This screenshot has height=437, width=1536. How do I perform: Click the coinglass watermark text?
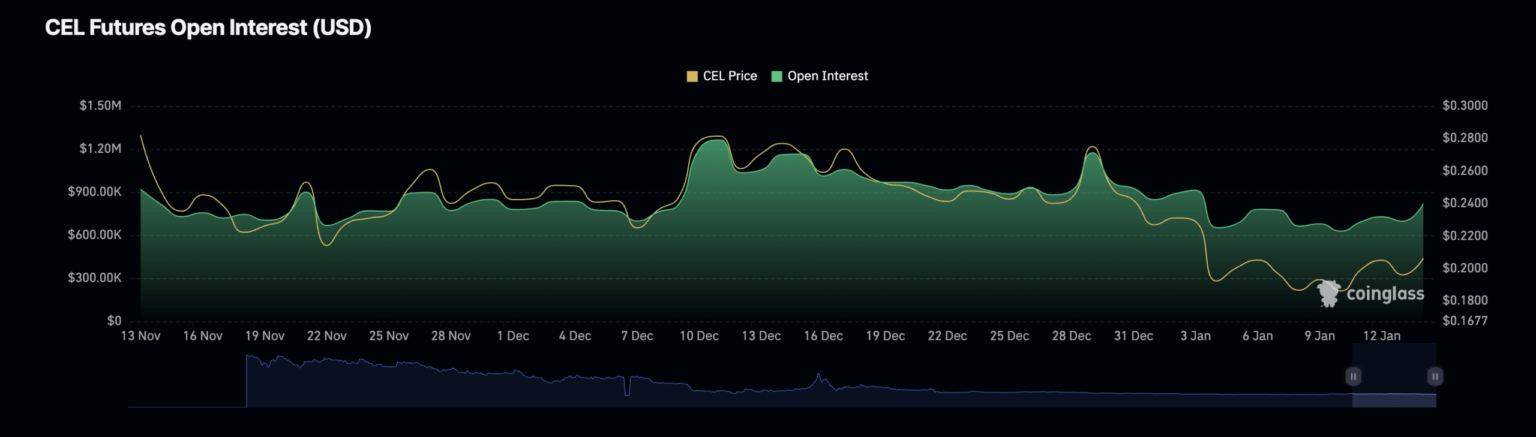pos(1385,294)
